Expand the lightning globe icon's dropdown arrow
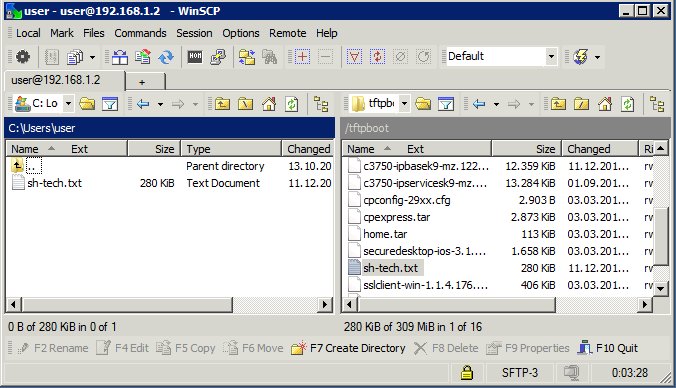Viewport: 676px width, 388px height. pyautogui.click(x=597, y=57)
